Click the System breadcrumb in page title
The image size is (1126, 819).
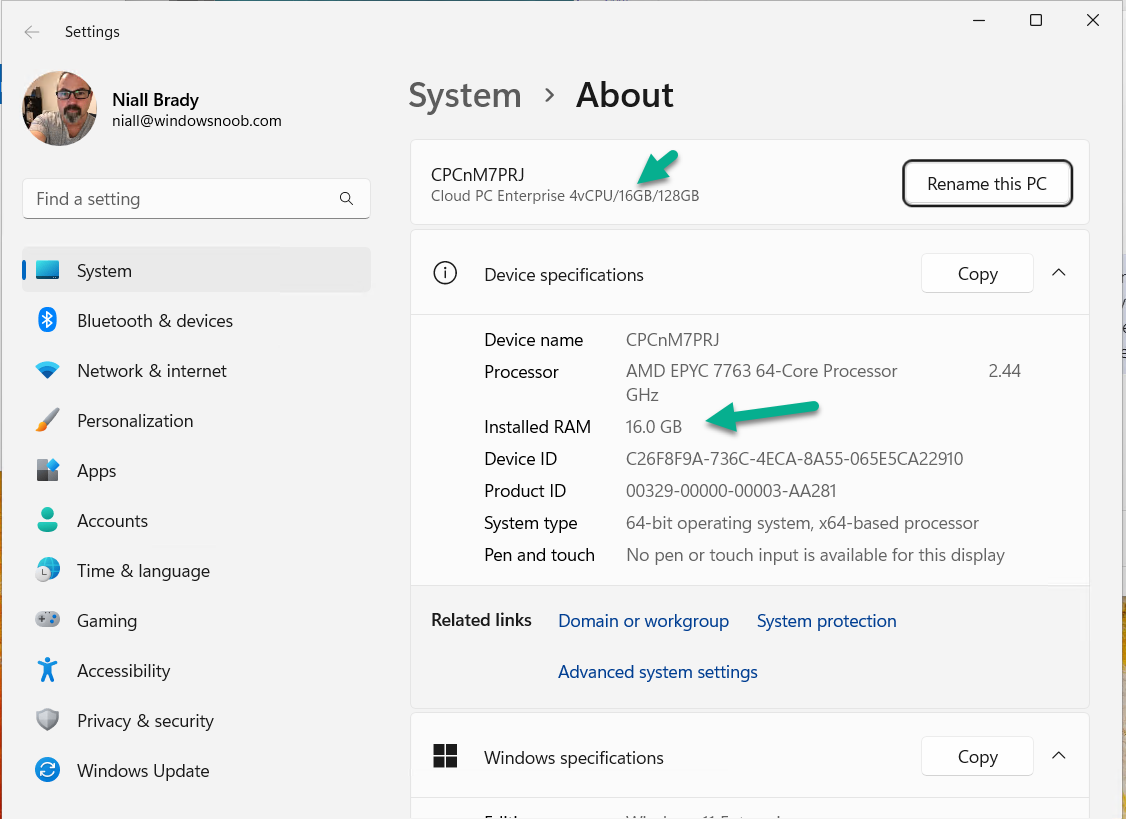pos(465,96)
